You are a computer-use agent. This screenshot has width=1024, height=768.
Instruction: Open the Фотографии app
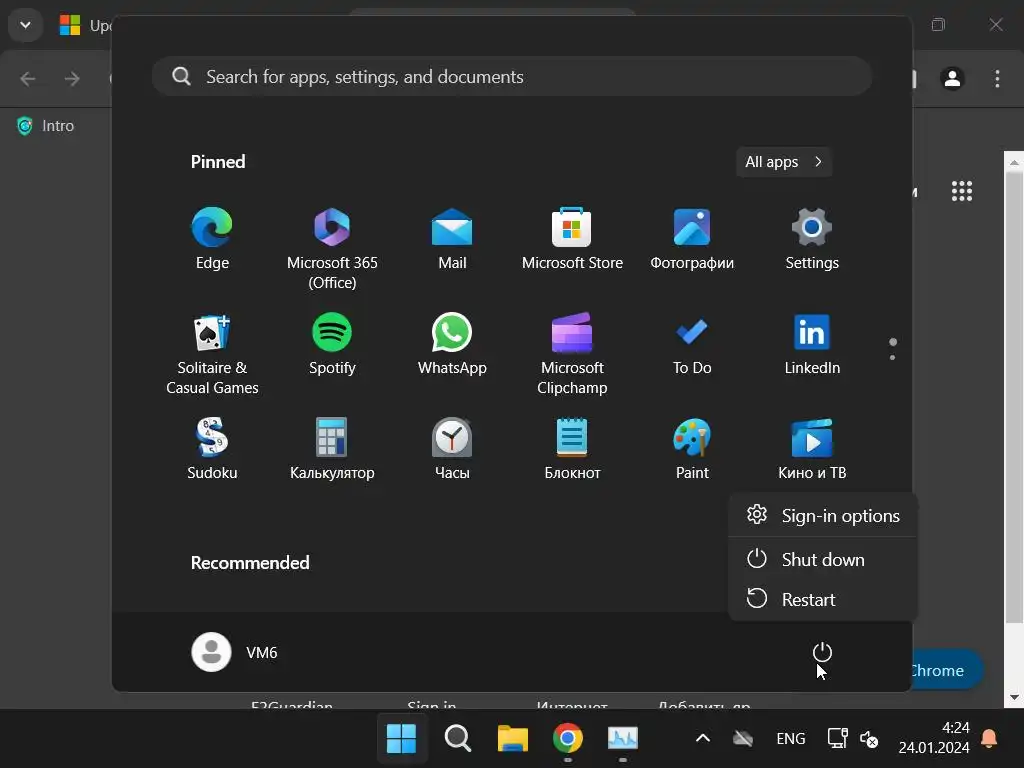(x=692, y=238)
